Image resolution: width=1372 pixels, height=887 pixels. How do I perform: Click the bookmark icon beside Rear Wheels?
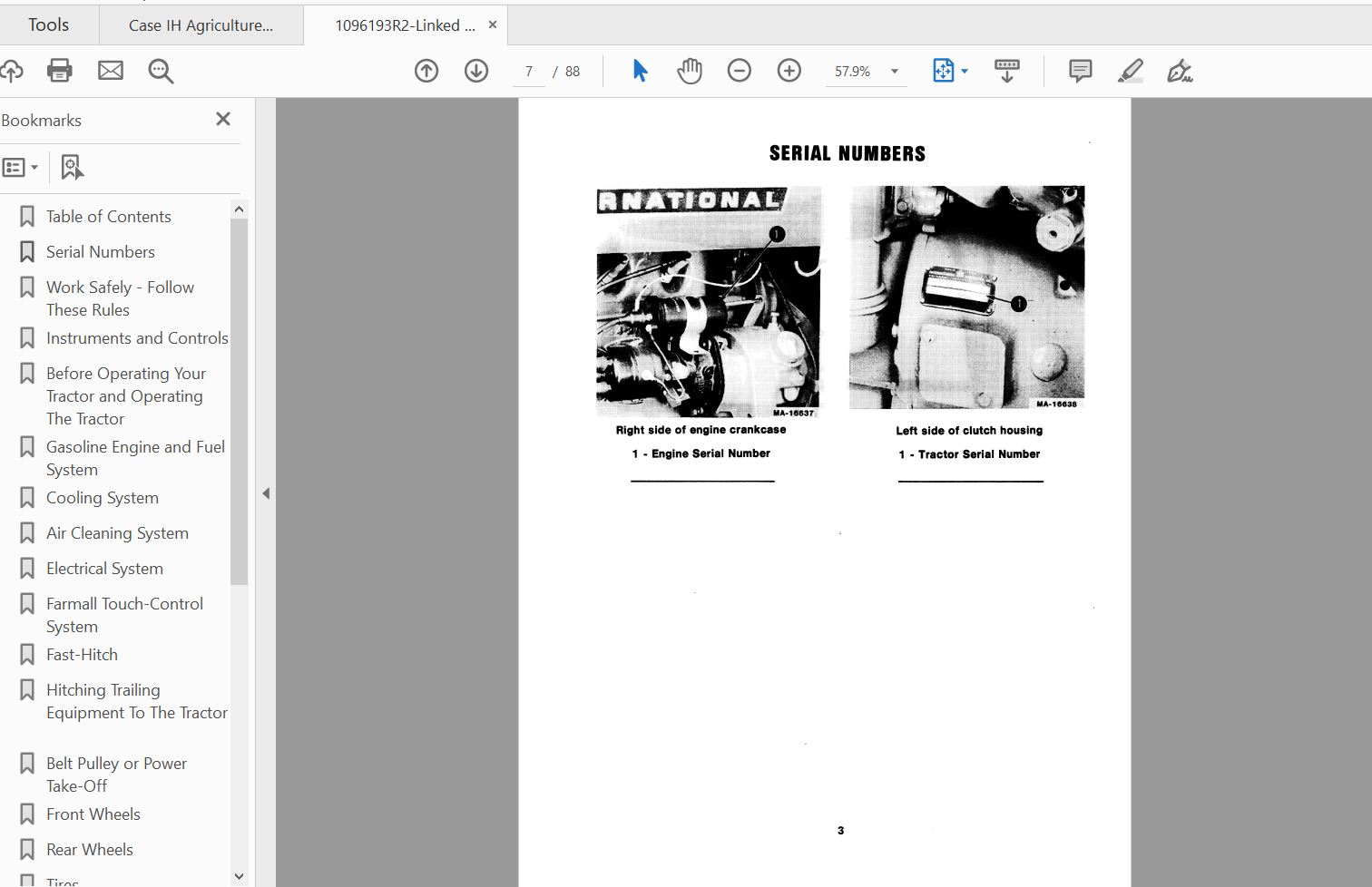[27, 850]
